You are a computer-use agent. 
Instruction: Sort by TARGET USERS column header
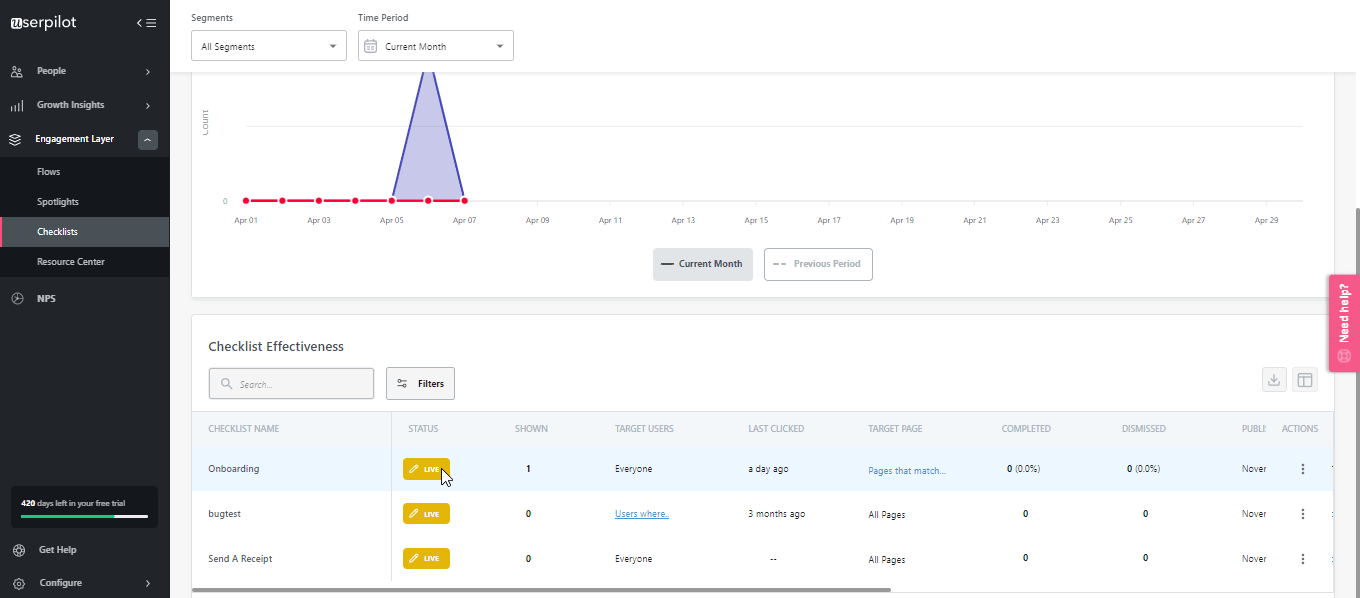644,429
